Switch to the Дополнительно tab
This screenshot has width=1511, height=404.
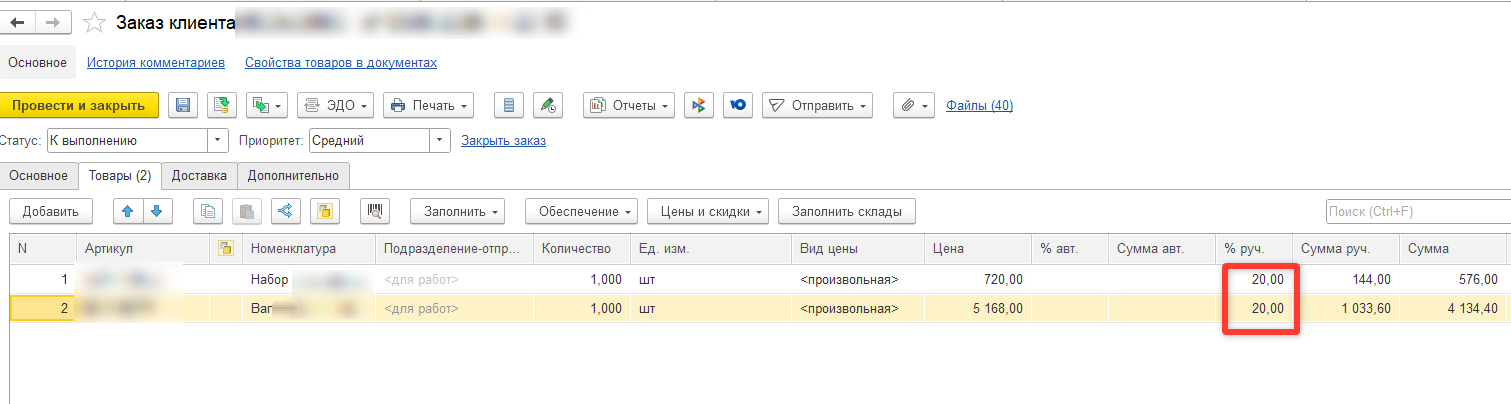(x=294, y=176)
